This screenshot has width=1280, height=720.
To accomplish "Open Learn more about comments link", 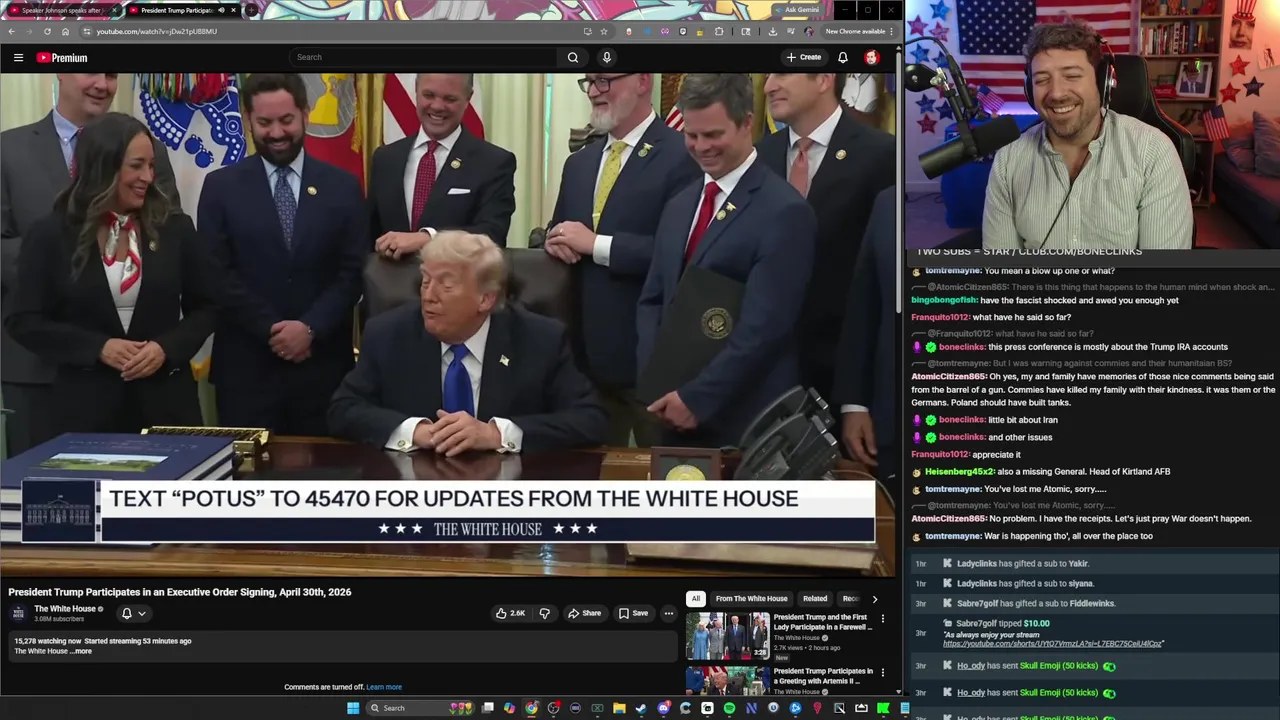I will tap(384, 687).
